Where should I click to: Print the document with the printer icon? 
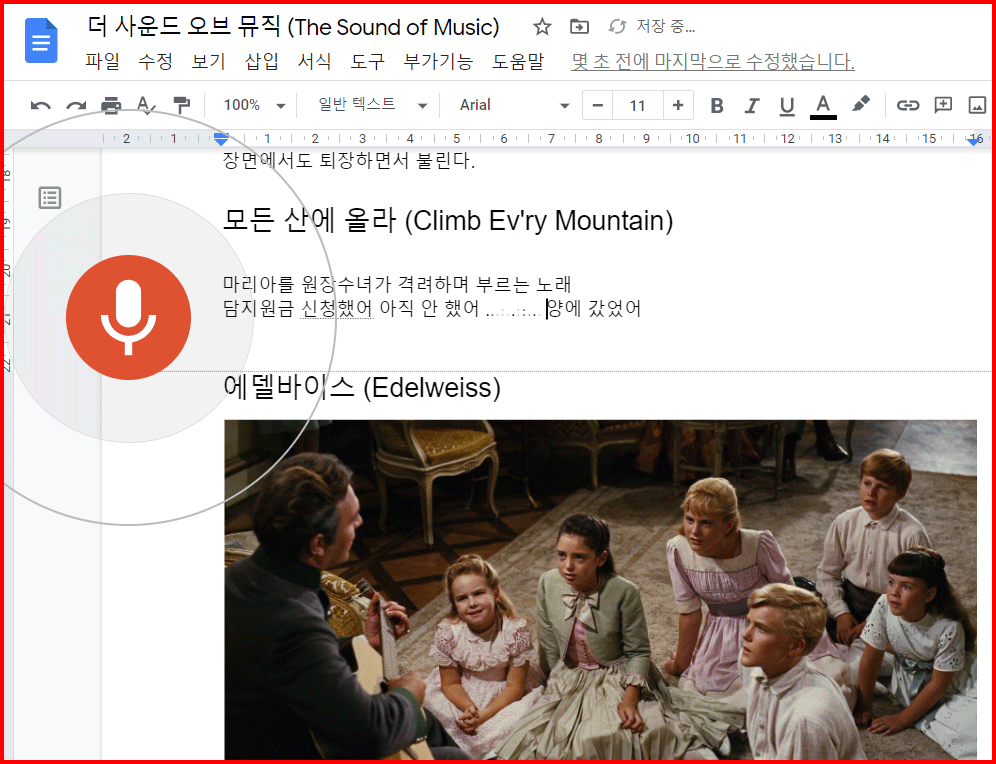pos(111,105)
